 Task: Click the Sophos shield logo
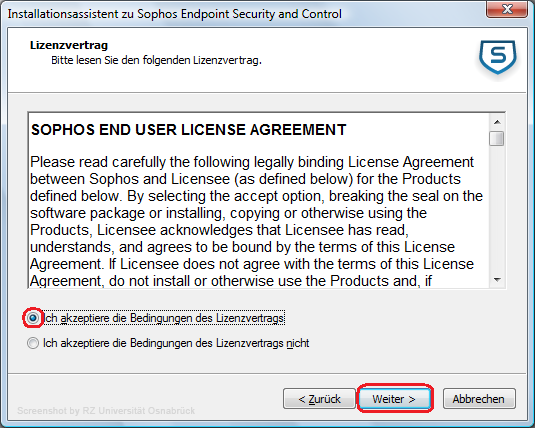coord(497,57)
